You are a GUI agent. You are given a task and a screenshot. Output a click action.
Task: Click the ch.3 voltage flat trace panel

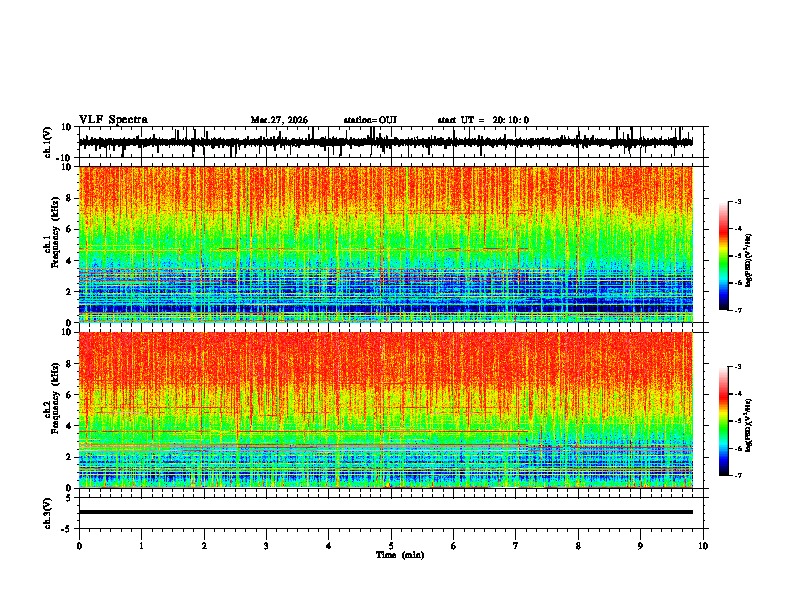393,513
